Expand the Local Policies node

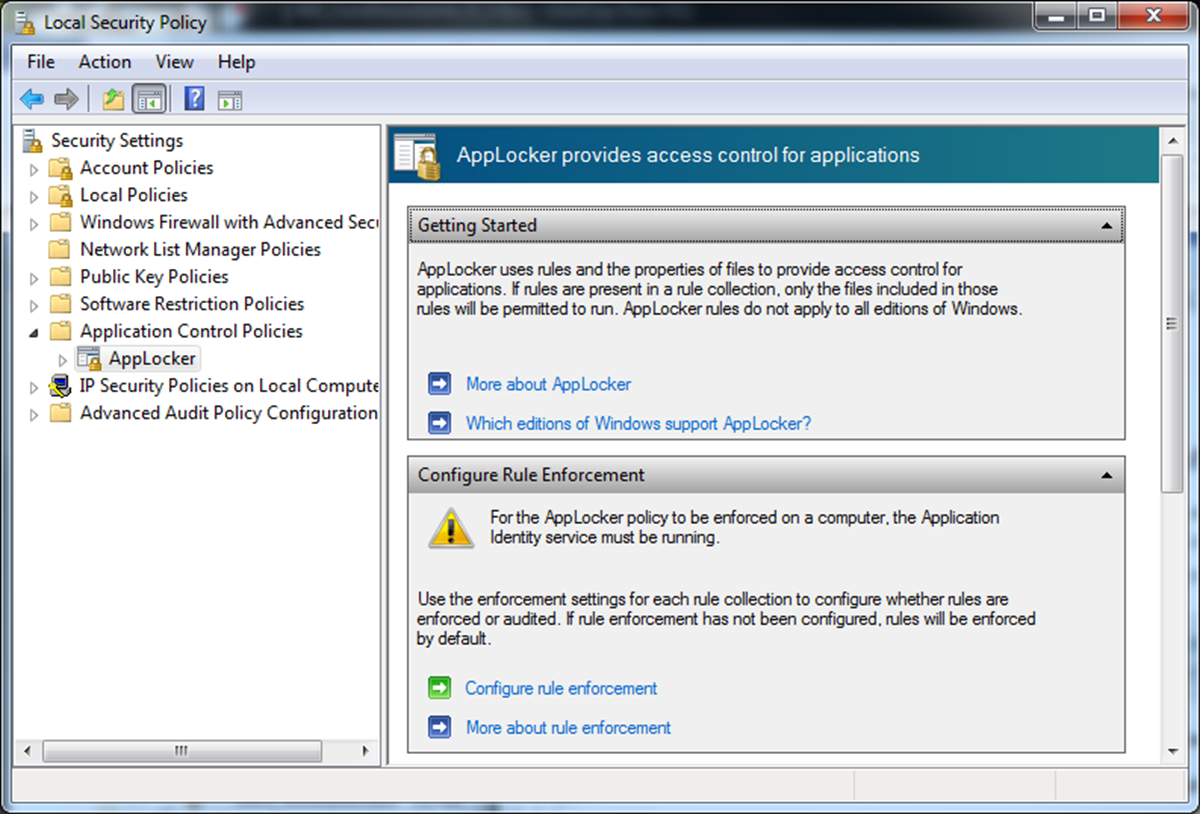(x=35, y=196)
